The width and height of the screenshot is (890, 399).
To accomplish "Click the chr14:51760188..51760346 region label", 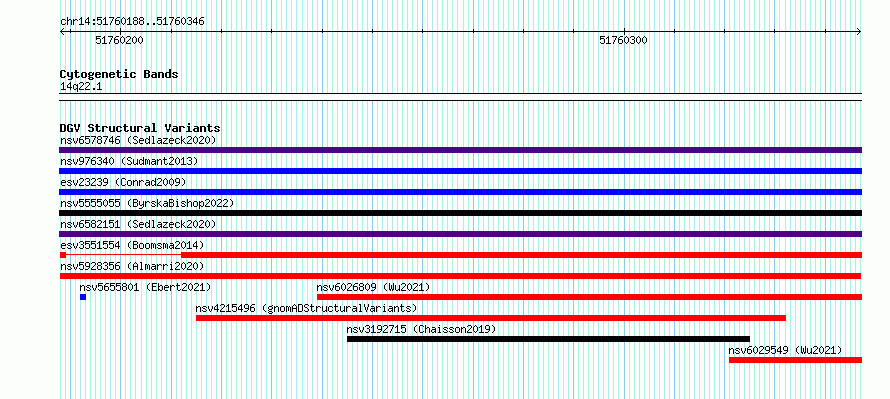I will (x=132, y=22).
